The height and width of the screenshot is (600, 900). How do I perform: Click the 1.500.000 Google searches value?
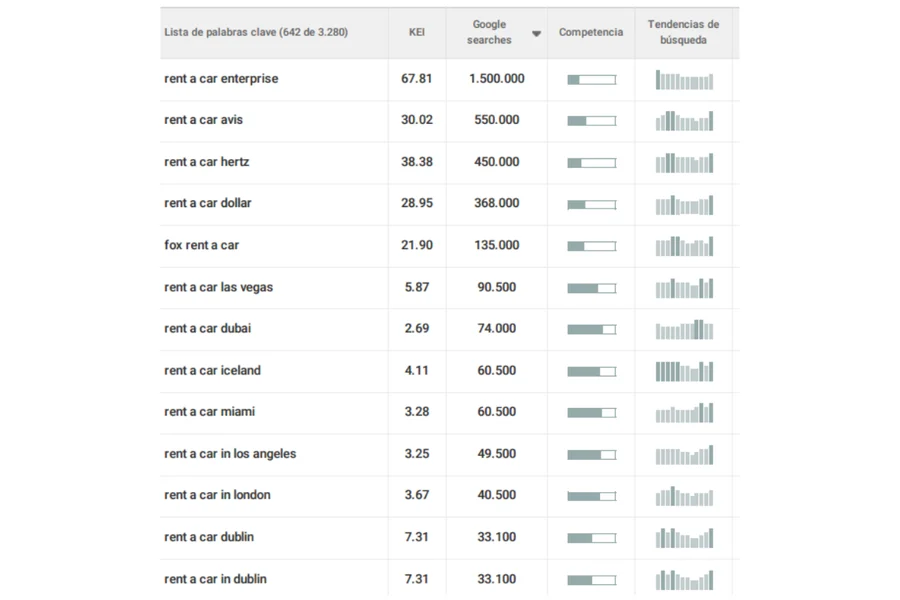pyautogui.click(x=496, y=79)
